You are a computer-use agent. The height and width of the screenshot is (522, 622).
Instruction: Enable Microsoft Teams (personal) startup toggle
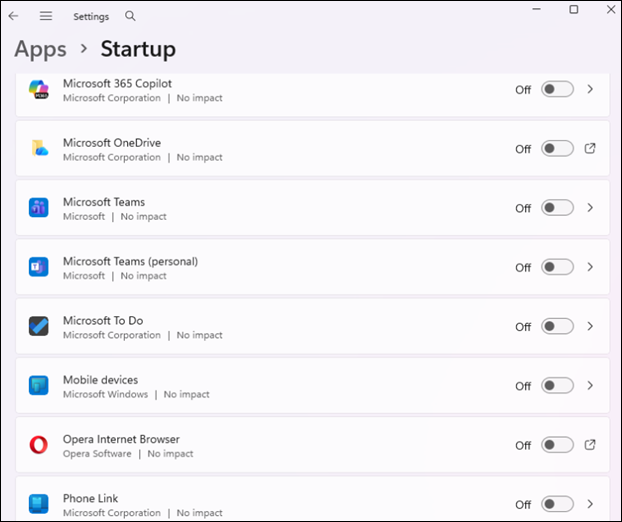(x=557, y=267)
